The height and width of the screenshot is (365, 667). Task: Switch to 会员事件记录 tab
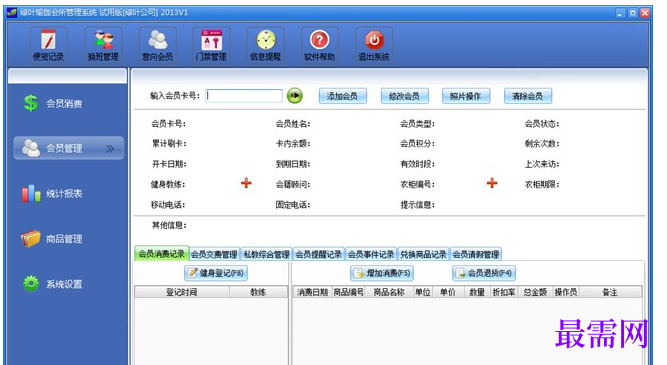coord(371,254)
